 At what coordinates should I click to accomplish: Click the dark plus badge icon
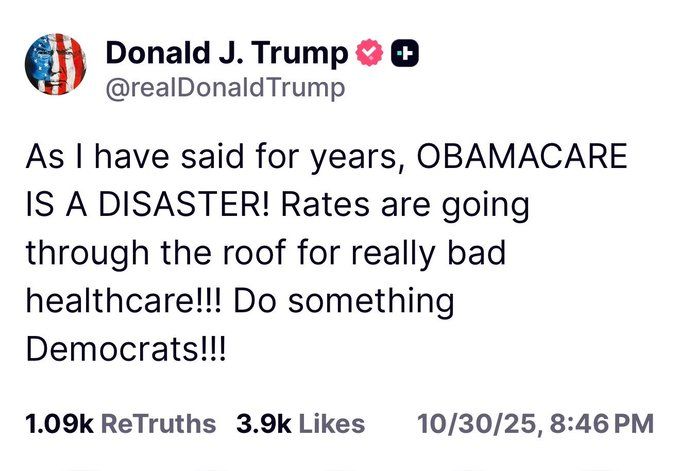[405, 53]
